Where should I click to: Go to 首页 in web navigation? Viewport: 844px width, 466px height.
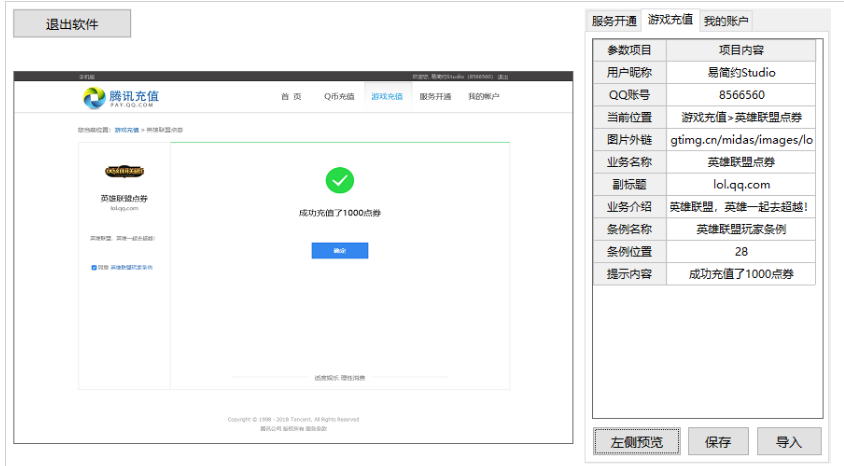pyautogui.click(x=291, y=96)
